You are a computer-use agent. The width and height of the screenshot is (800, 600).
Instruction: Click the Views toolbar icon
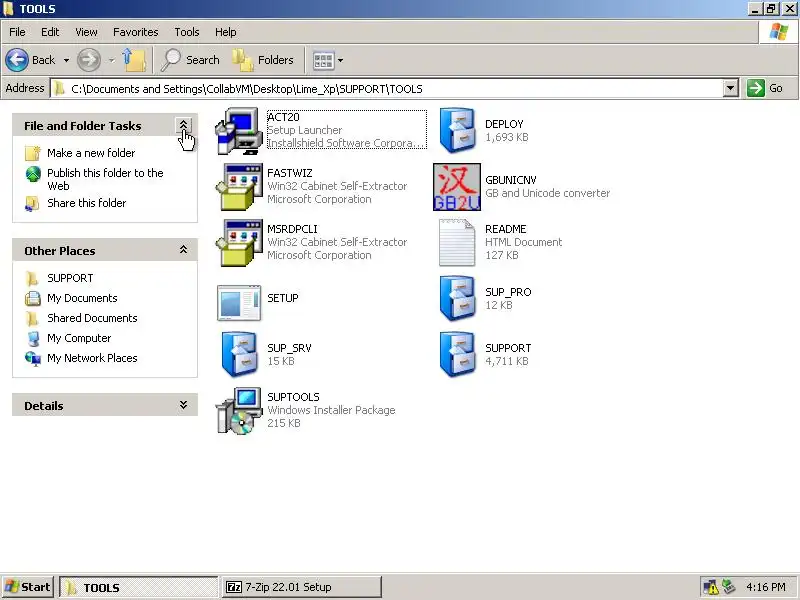tap(323, 61)
